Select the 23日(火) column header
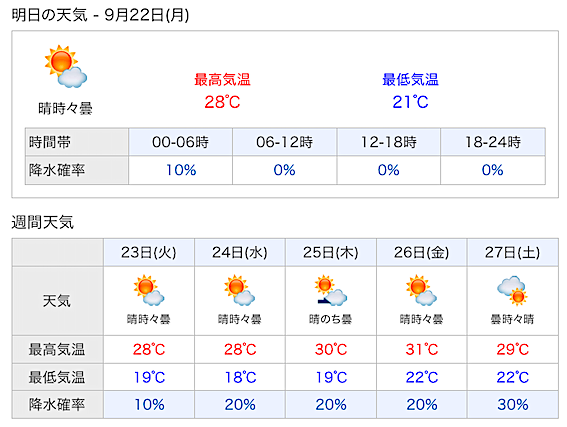The width and height of the screenshot is (567, 427). tap(149, 252)
